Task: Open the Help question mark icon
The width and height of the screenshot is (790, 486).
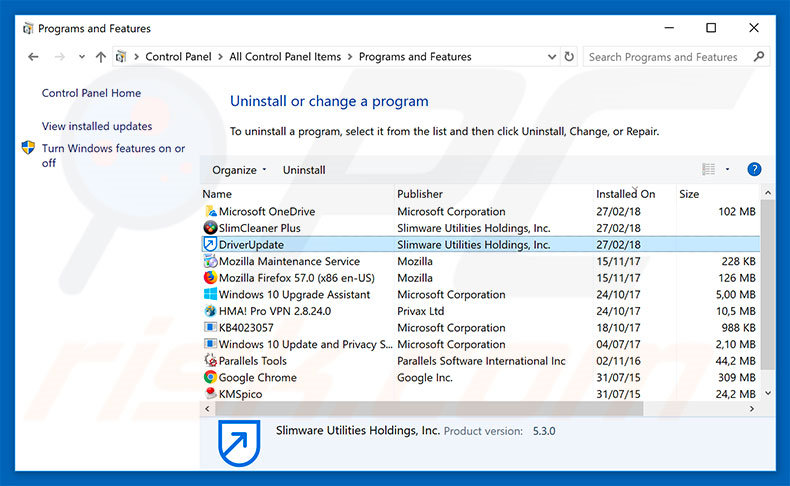Action: [x=755, y=170]
